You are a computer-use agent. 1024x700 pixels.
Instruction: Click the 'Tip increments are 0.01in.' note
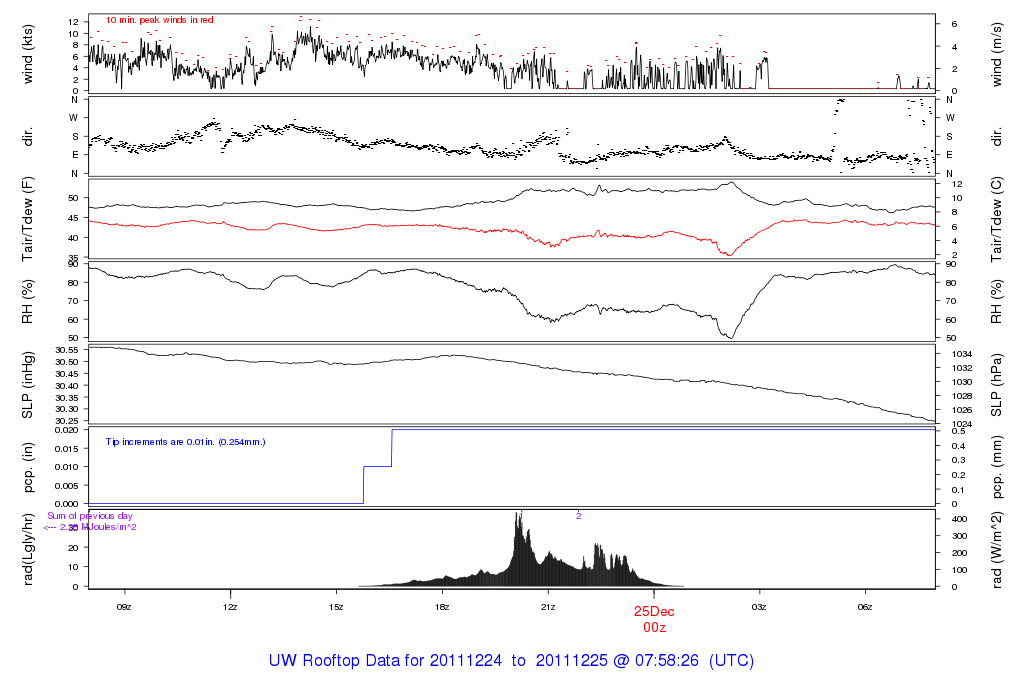pyautogui.click(x=185, y=441)
